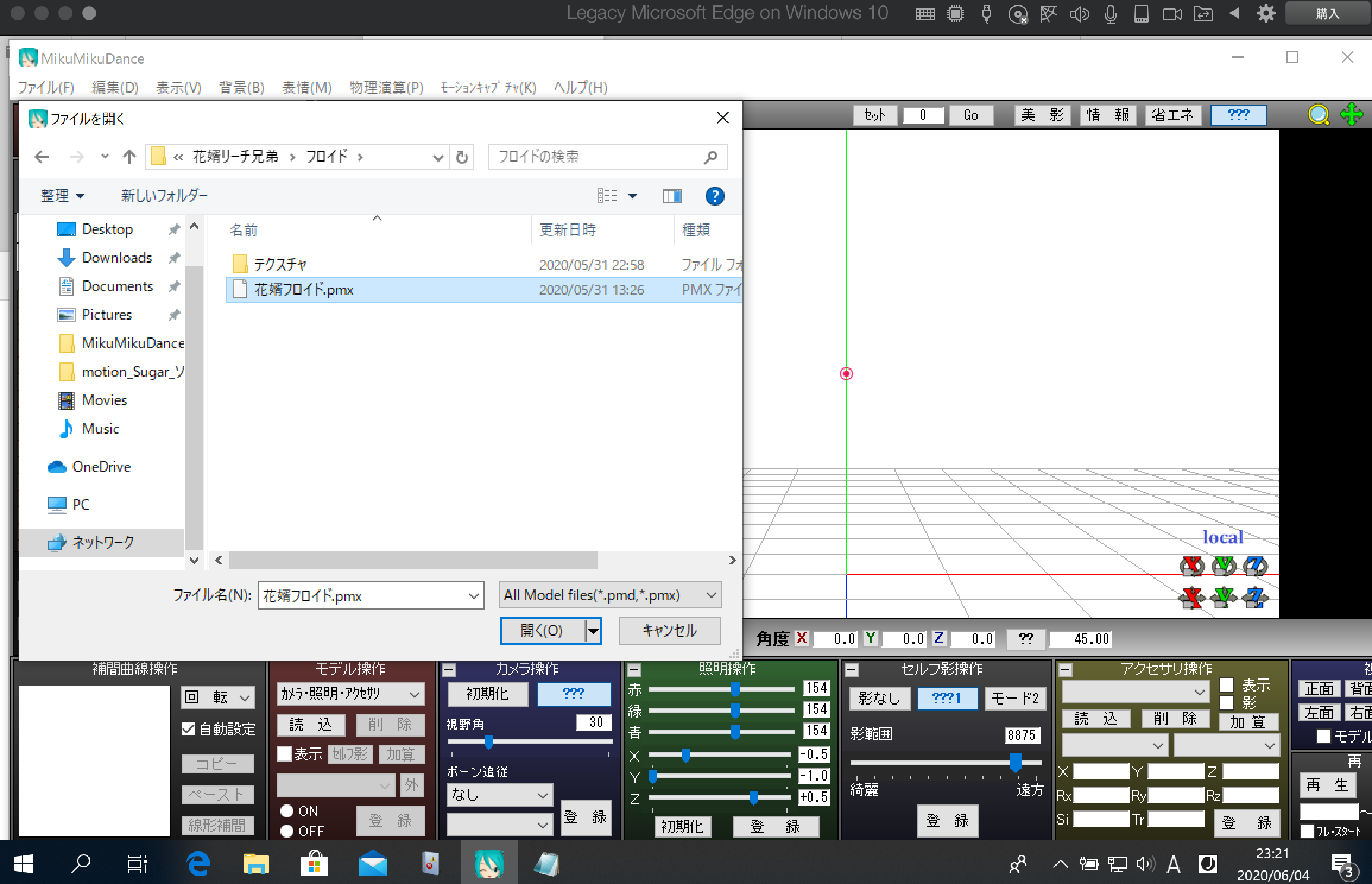Open ヘルプ(H) menu
This screenshot has width=1372, height=884.
click(x=581, y=88)
